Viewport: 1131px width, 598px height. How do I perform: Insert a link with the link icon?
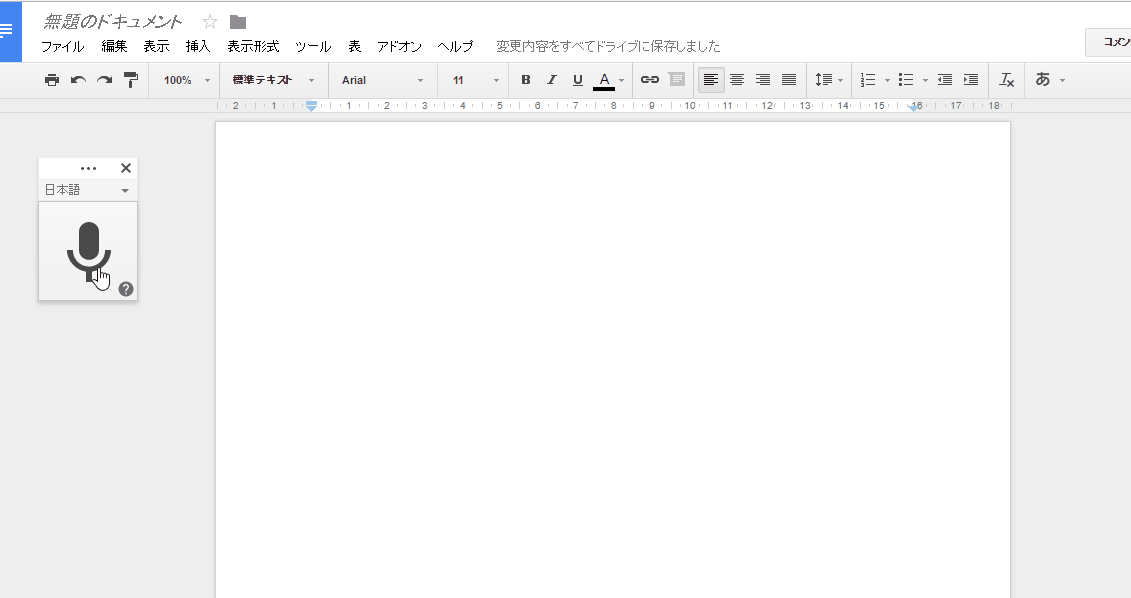coord(650,79)
